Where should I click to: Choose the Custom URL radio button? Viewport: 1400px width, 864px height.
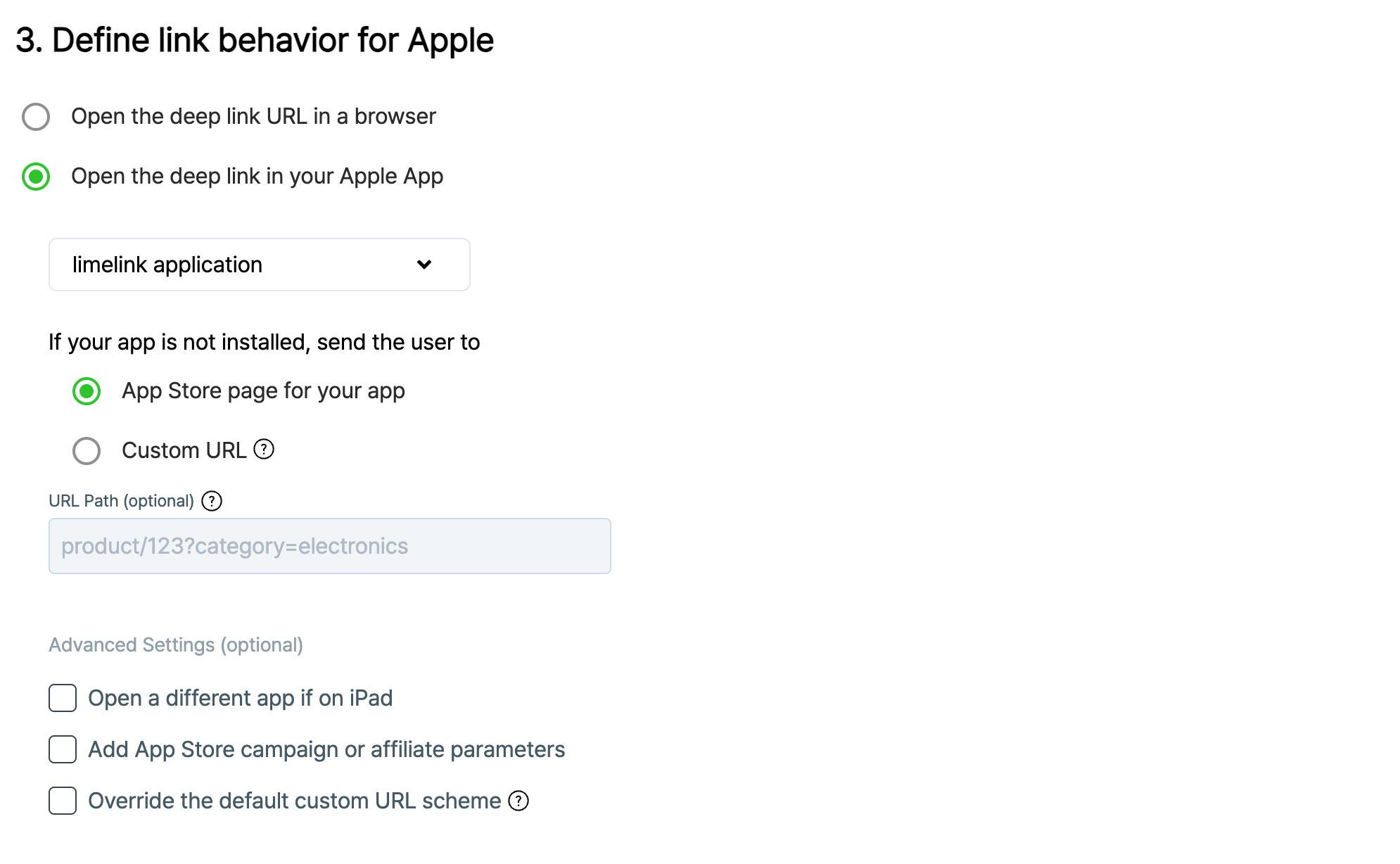(87, 451)
